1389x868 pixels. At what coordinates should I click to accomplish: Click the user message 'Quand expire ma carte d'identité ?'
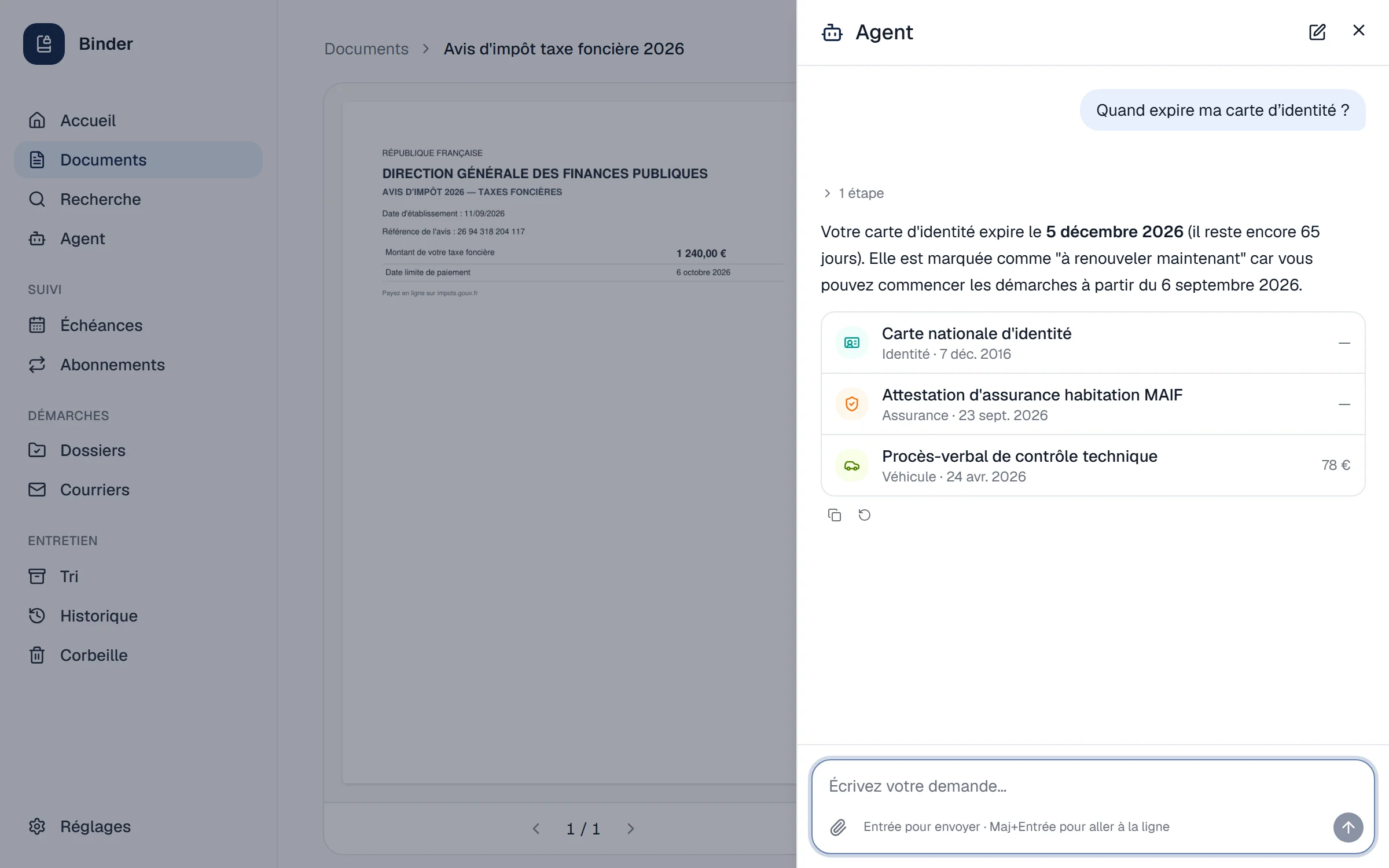coord(1222,110)
